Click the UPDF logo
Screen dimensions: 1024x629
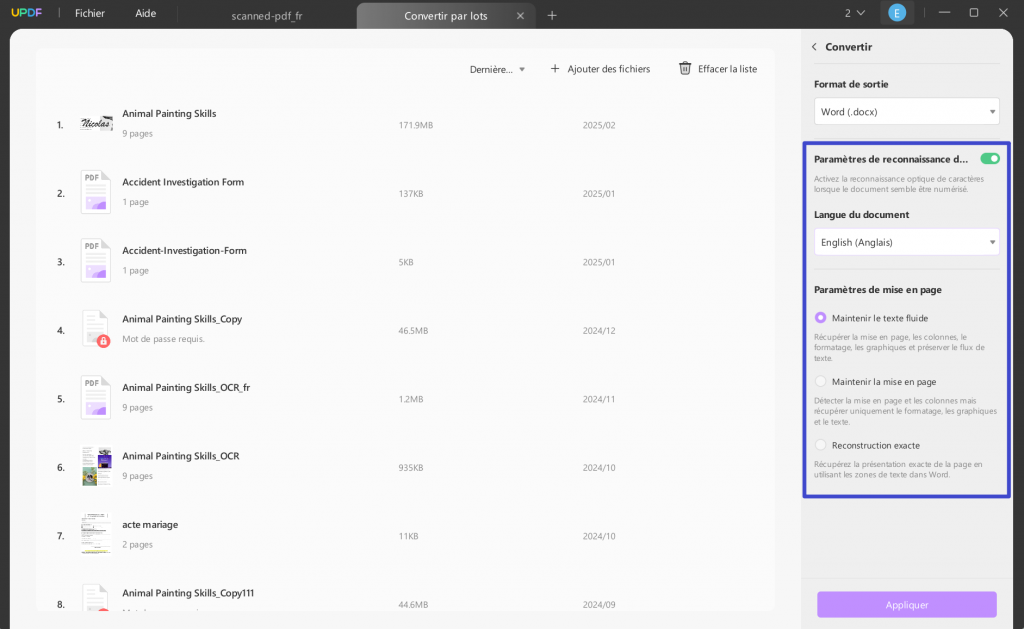point(26,12)
